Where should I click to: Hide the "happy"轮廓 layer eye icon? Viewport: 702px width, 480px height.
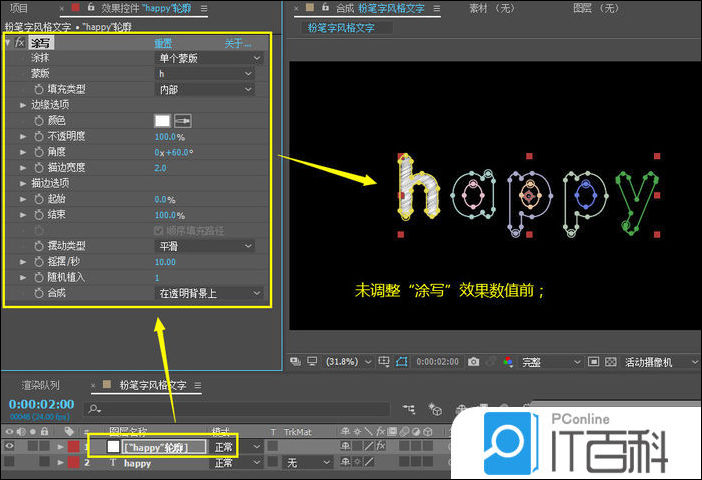point(9,446)
